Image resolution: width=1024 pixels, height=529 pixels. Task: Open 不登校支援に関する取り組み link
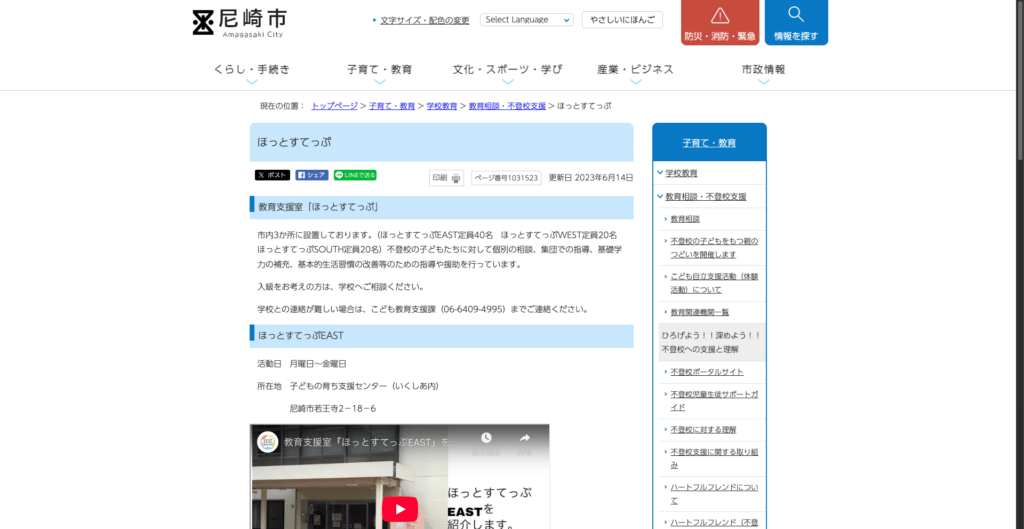click(x=714, y=458)
